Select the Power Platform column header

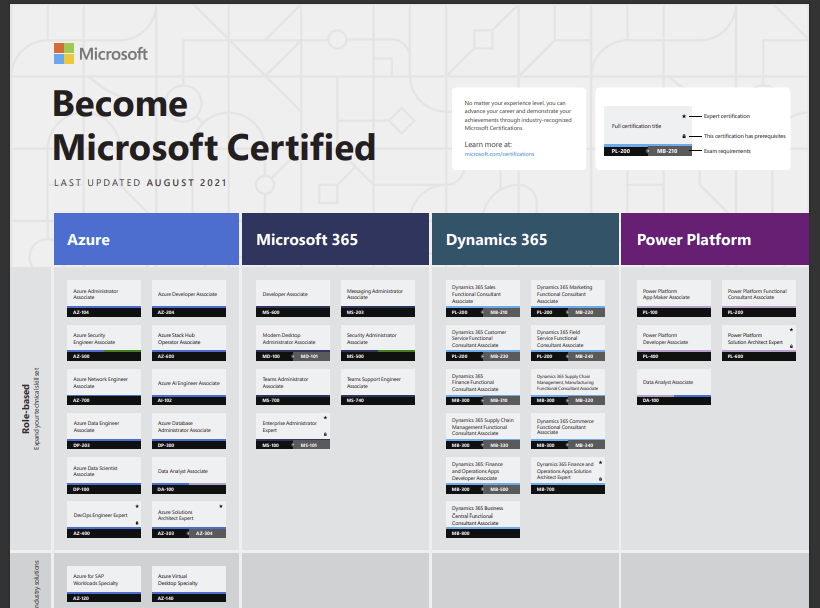click(x=715, y=239)
